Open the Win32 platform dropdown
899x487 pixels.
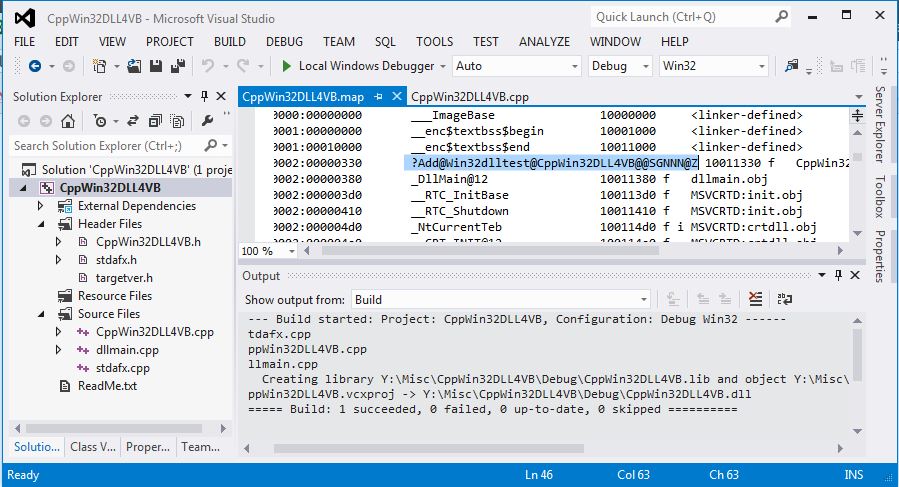pos(761,66)
